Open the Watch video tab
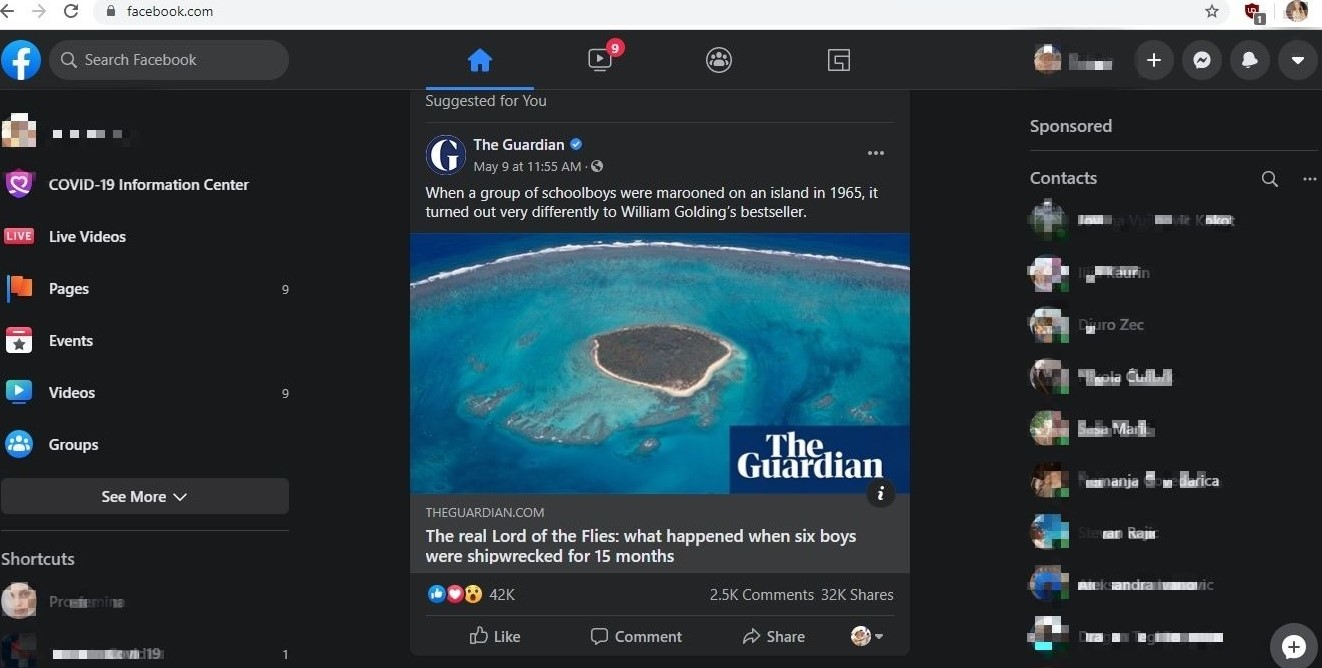1322x668 pixels. click(x=600, y=60)
